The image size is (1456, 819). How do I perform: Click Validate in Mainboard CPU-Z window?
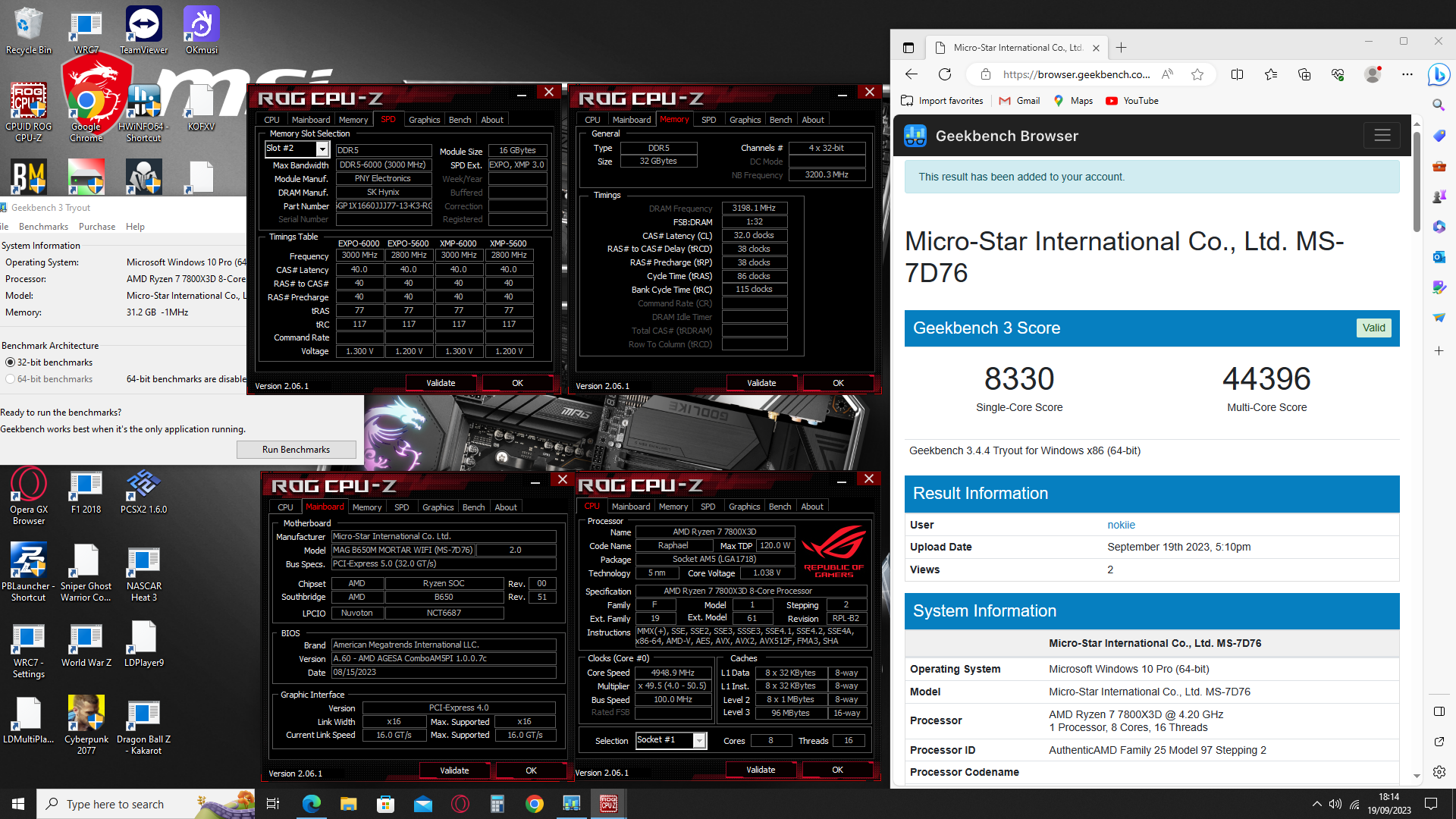click(454, 770)
